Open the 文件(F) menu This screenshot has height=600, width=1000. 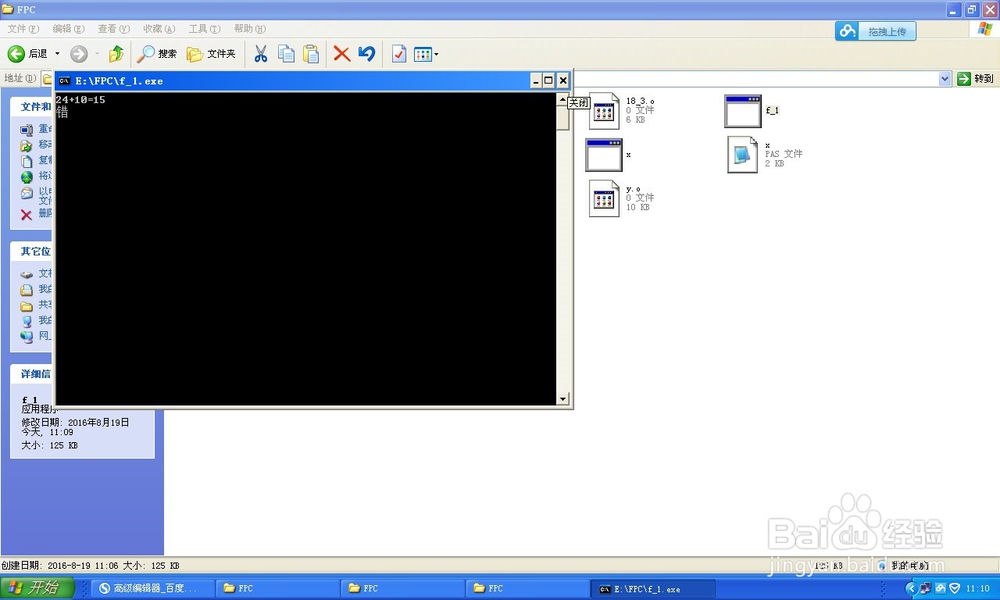23,29
